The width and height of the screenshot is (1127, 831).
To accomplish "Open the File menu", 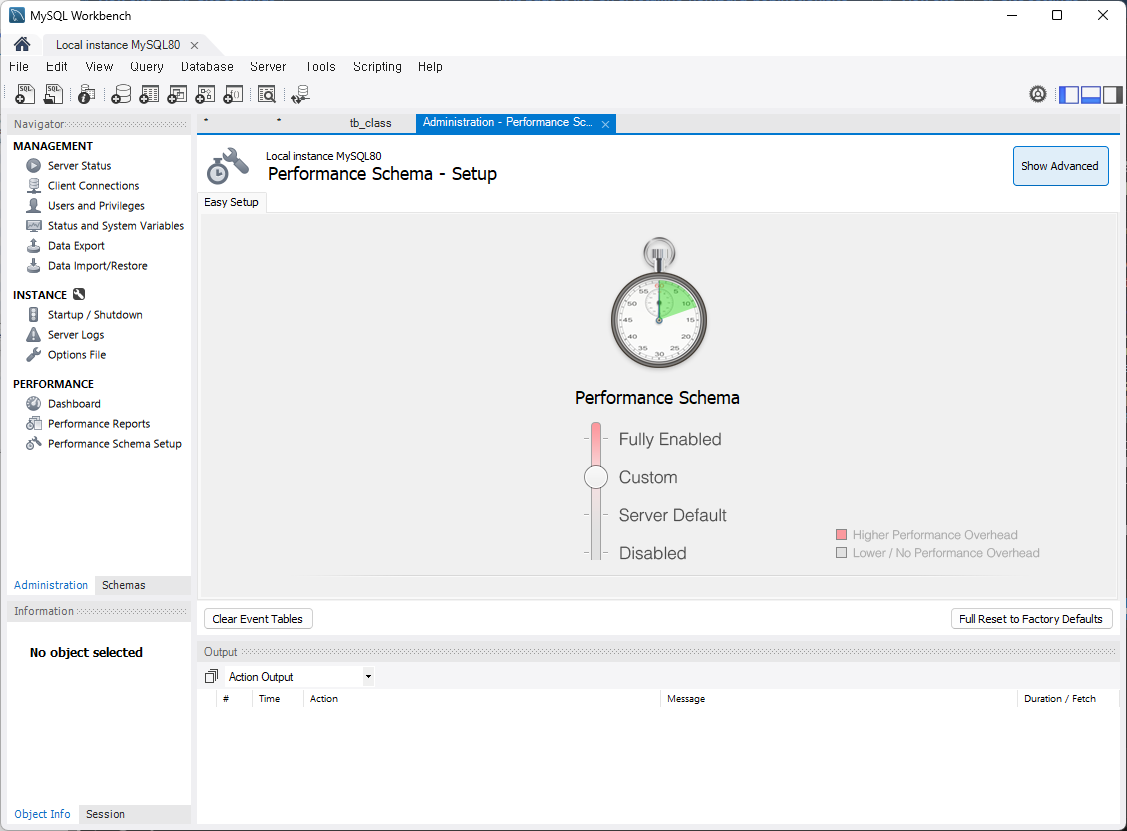I will click(19, 67).
